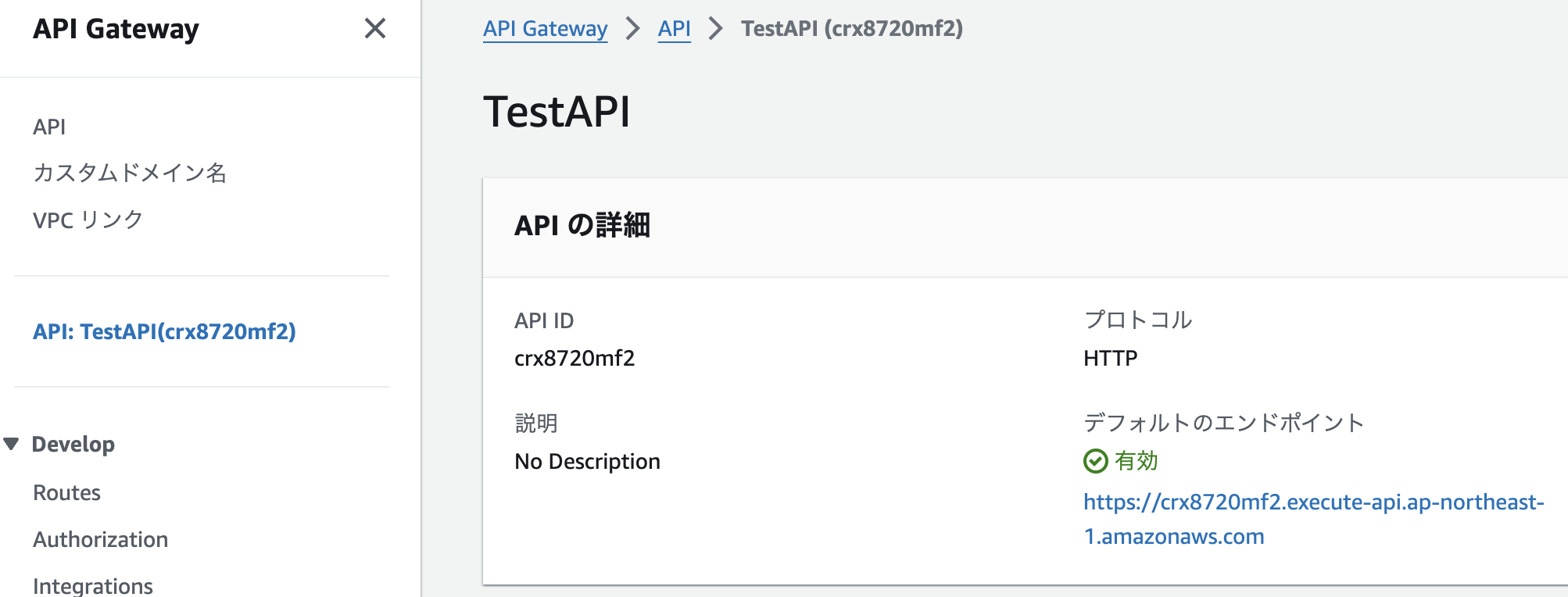The width and height of the screenshot is (1568, 597).
Task: Click the TestAPI page heading
Action: tap(557, 111)
